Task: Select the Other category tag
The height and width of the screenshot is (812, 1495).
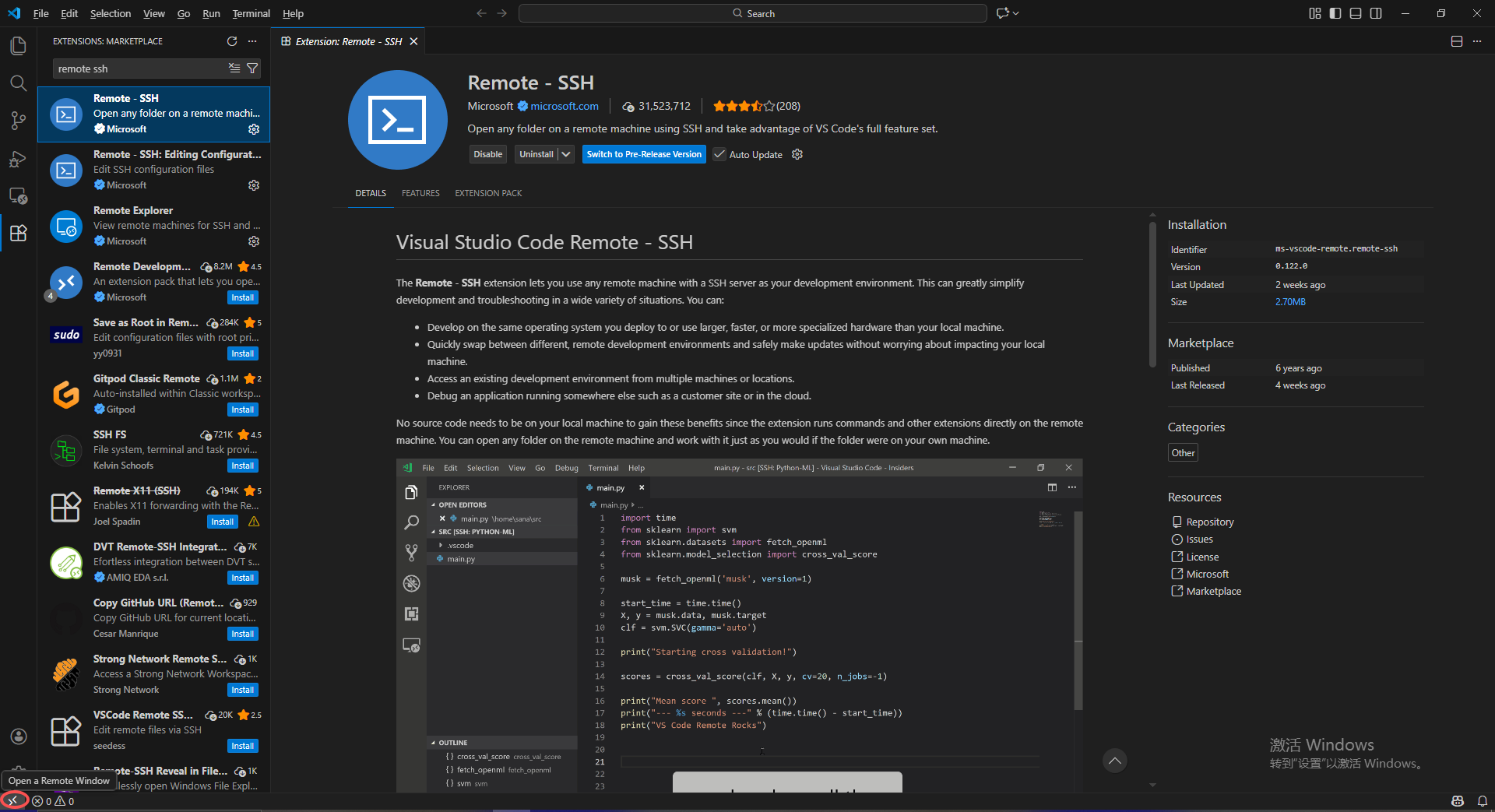Action: (x=1183, y=453)
